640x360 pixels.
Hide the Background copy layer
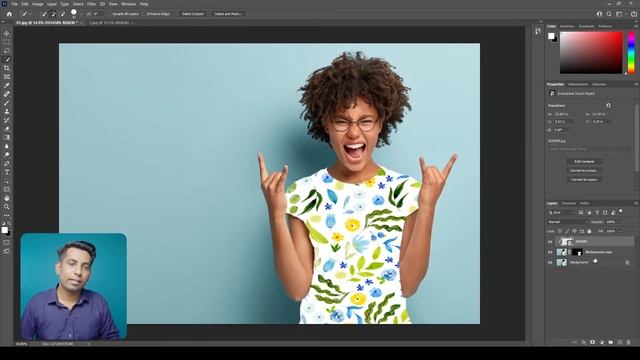(550, 252)
